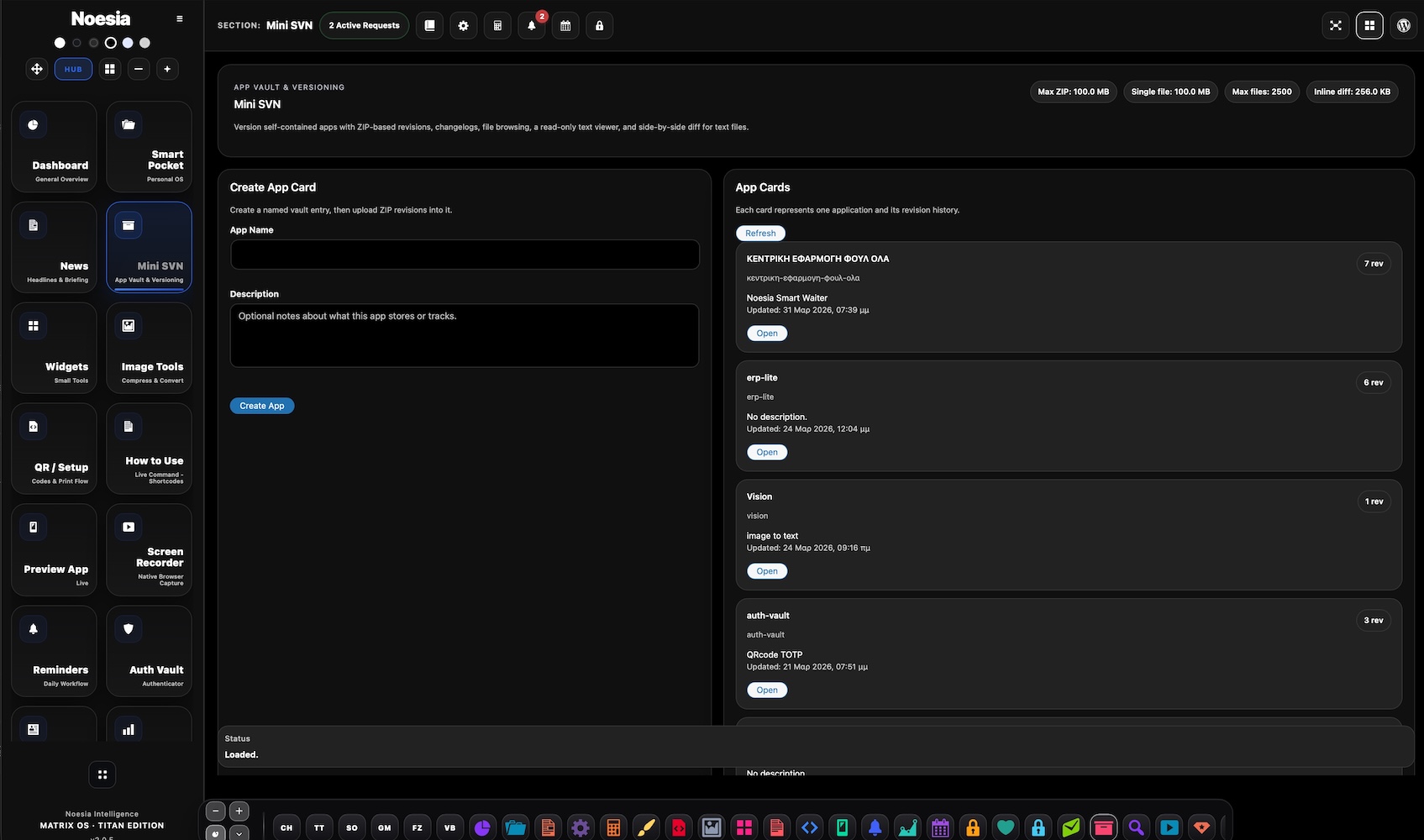Open the blue code brackets dock icon
Screen dimensions: 1424x840
tap(810, 827)
